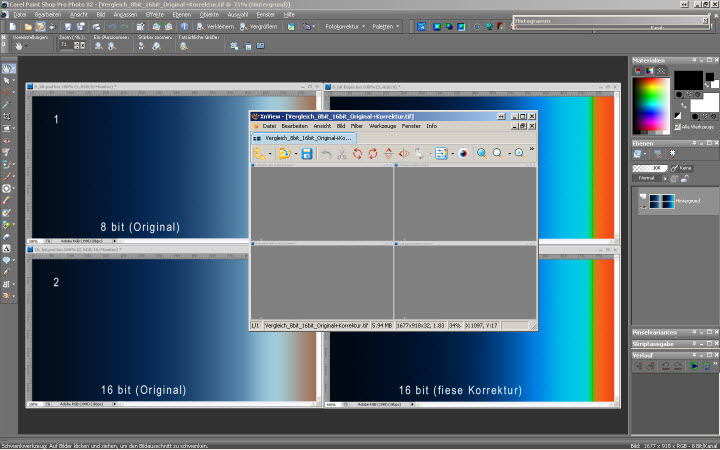Select the Pan tool in left toolbar
Viewport: 720px width, 450px height.
tap(8, 68)
